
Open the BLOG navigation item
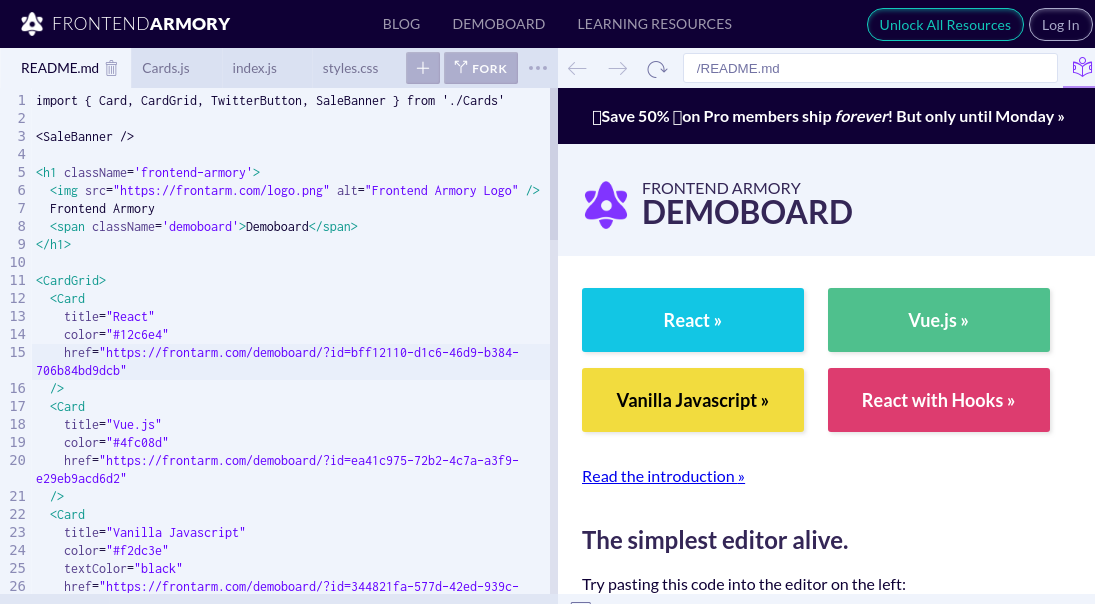click(402, 24)
